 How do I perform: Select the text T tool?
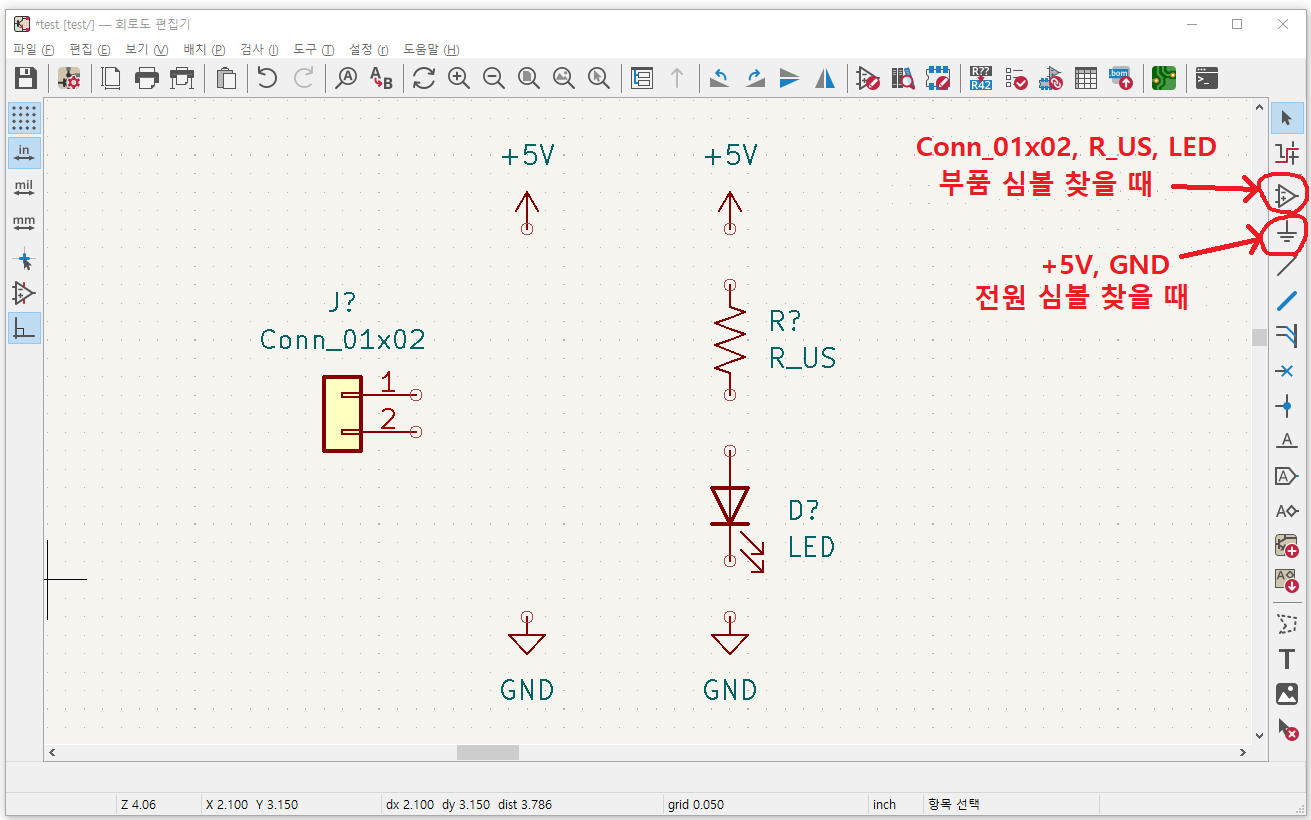pos(1287,659)
